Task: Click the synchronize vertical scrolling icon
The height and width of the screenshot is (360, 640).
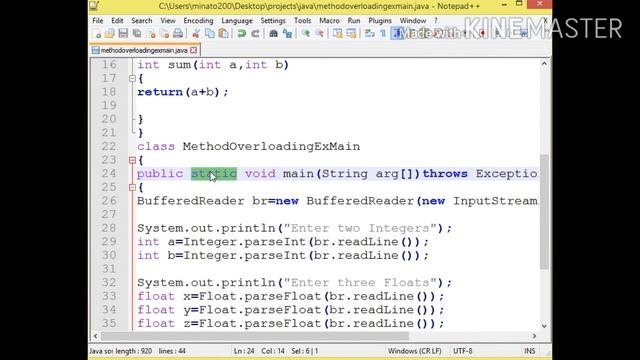Action: click(x=338, y=34)
